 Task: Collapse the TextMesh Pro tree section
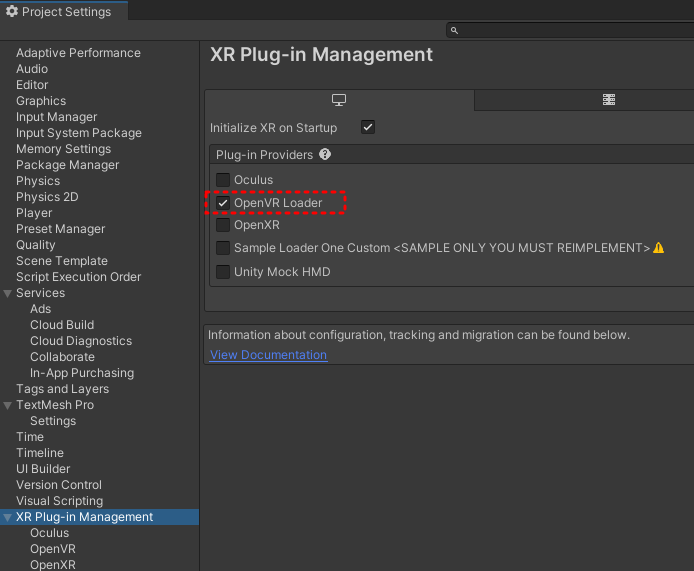tap(8, 405)
